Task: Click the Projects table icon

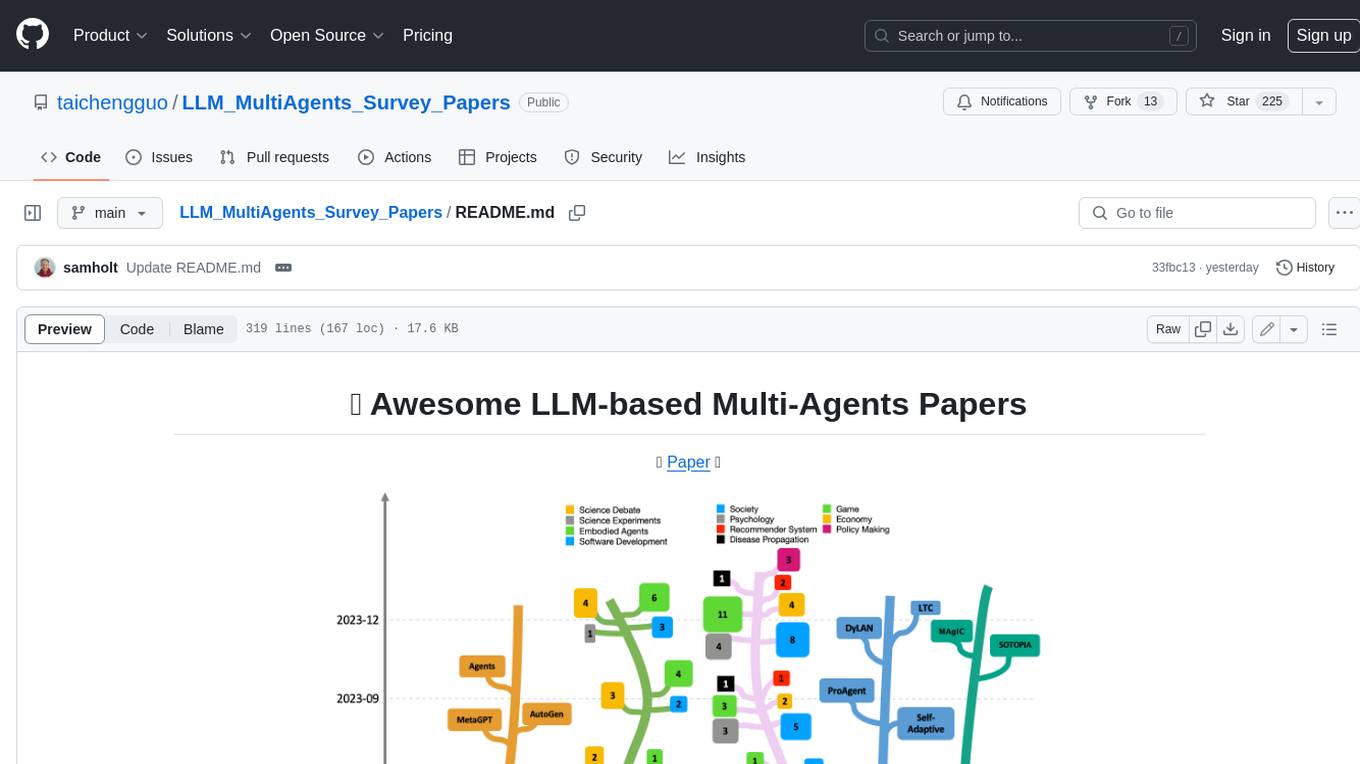Action: pos(467,157)
